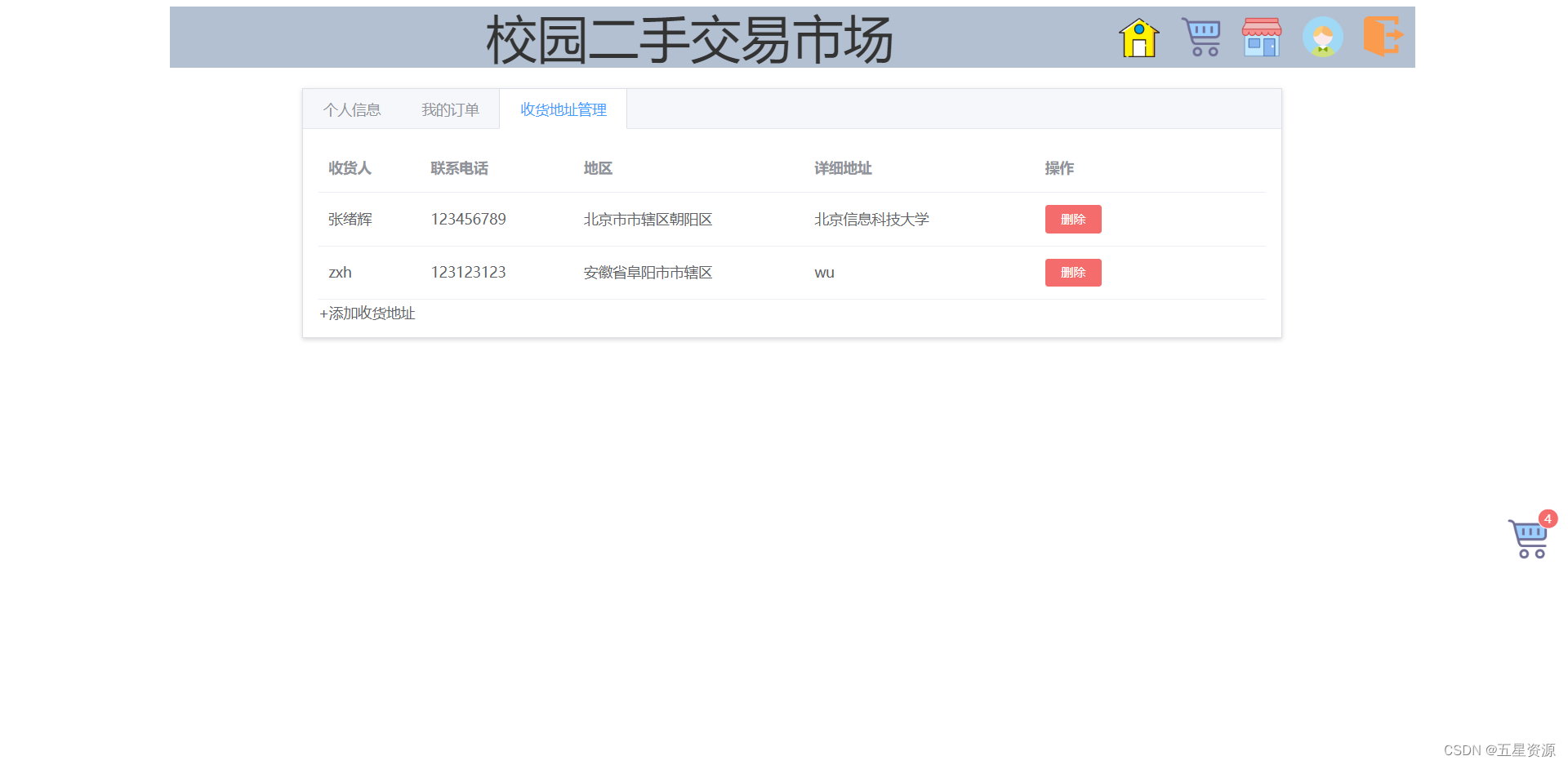Click the 安徽省阜阳市市辖区 region cell
1568x765 pixels.
[x=647, y=272]
